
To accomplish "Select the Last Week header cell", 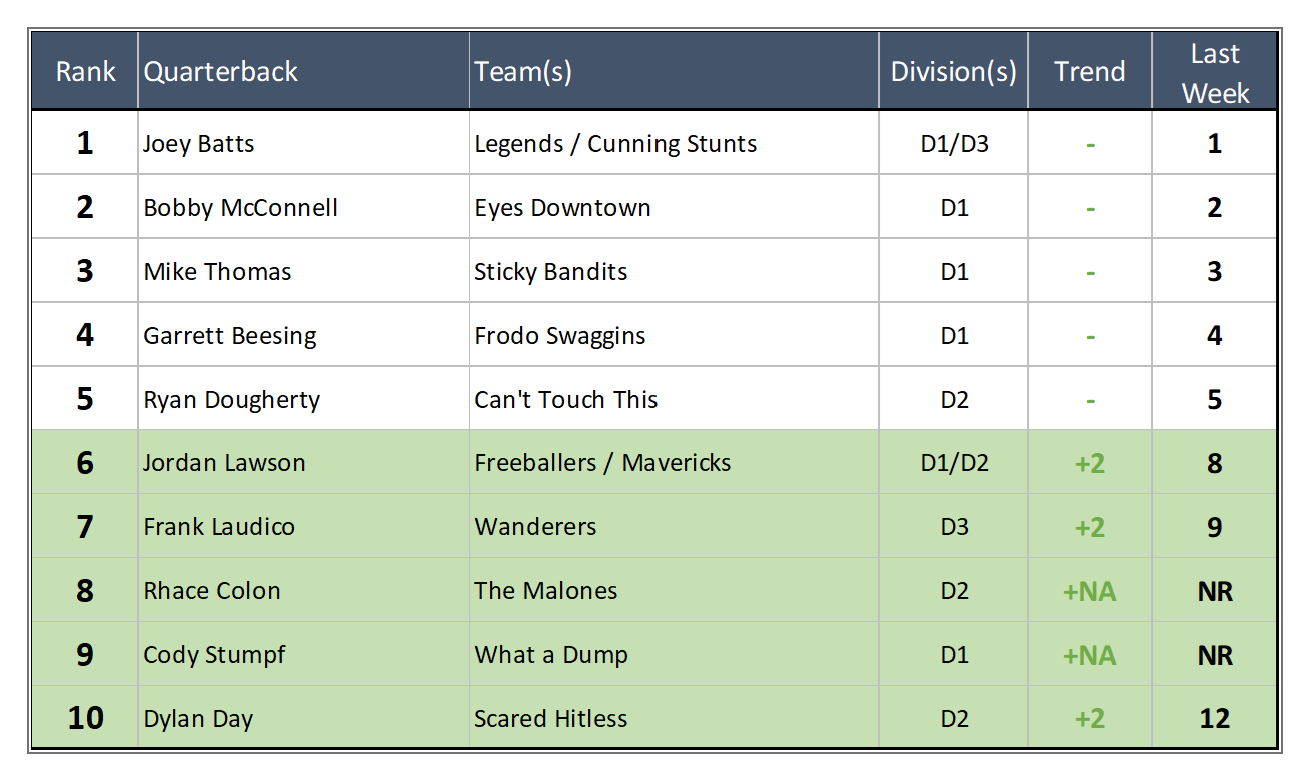I will [1215, 72].
